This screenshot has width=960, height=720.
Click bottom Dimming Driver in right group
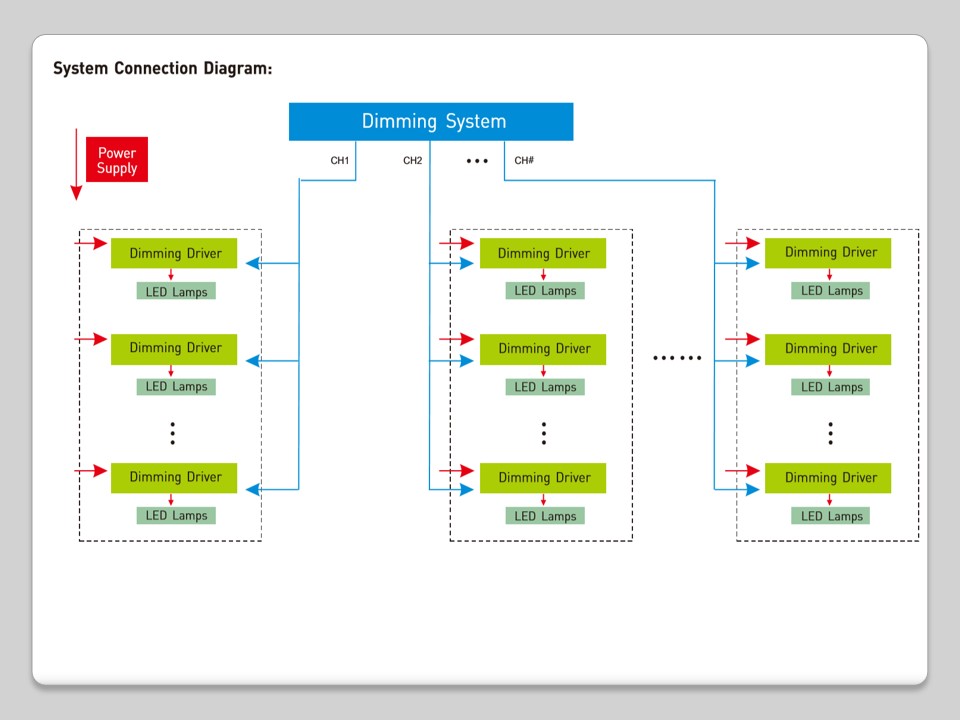click(x=829, y=478)
